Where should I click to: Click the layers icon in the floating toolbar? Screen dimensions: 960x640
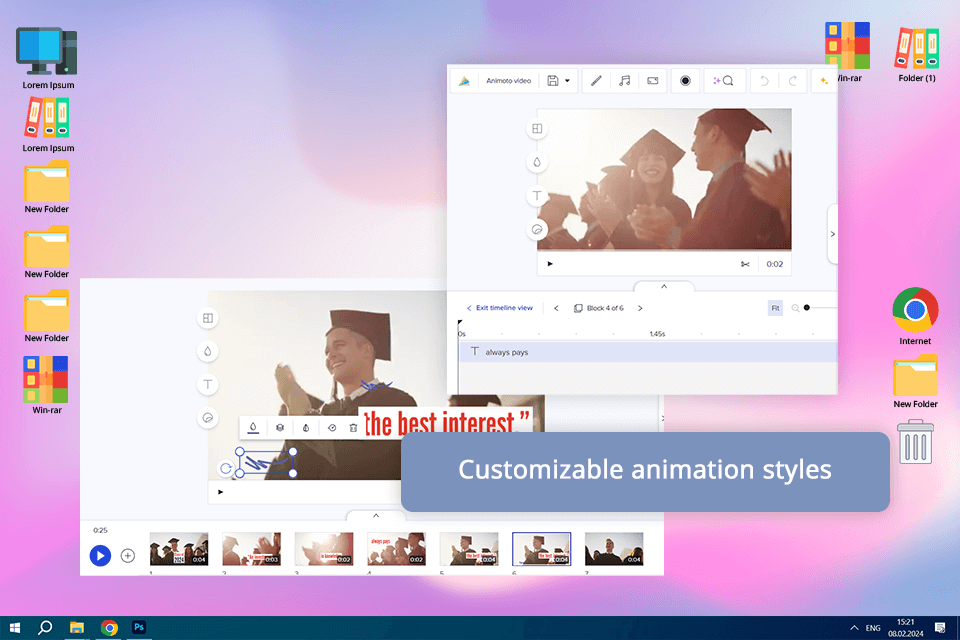[280, 427]
